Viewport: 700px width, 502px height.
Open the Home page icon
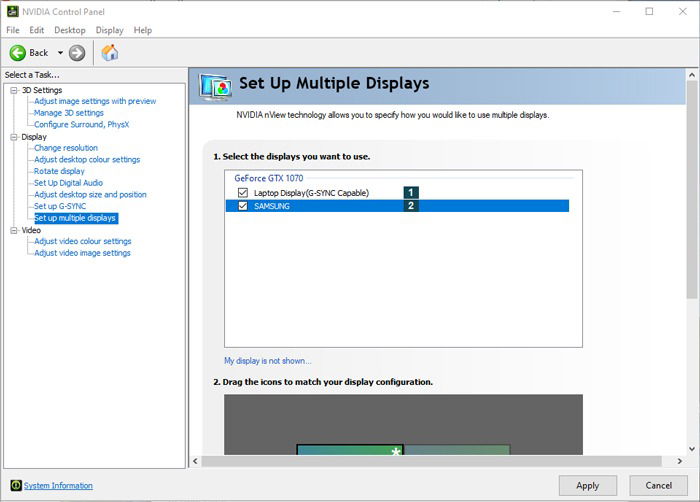tap(110, 53)
